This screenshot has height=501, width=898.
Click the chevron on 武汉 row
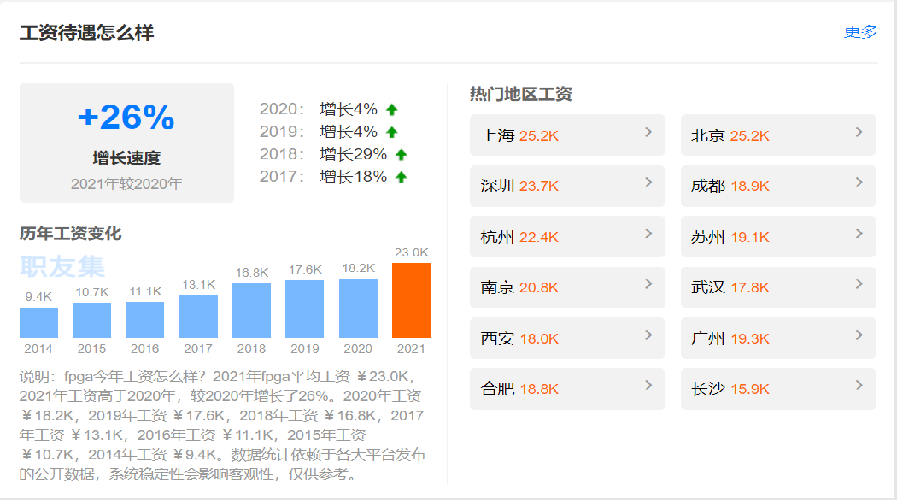[859, 285]
